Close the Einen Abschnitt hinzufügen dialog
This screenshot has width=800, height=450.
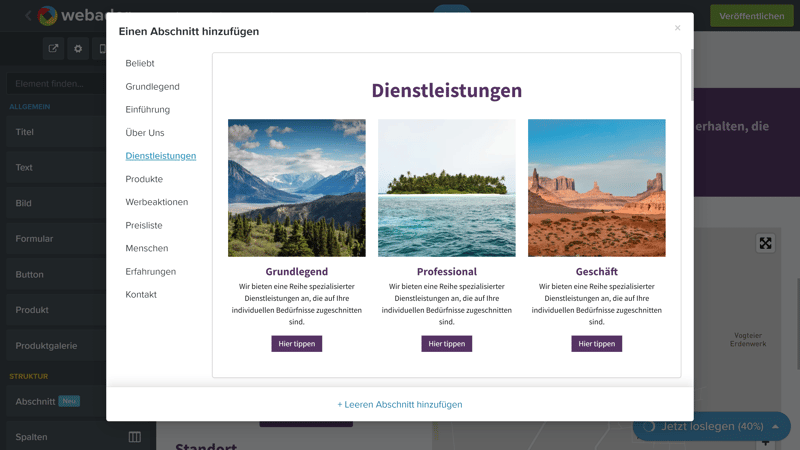[677, 28]
